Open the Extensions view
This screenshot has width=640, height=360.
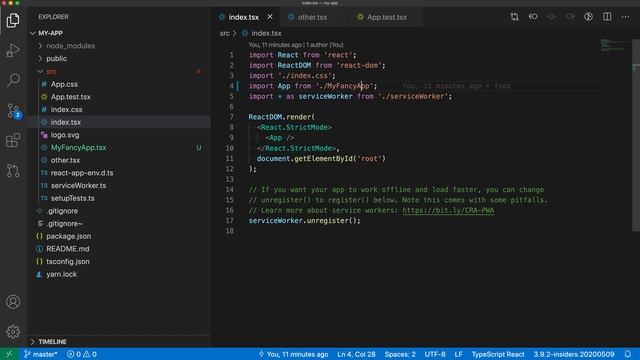tap(13, 140)
